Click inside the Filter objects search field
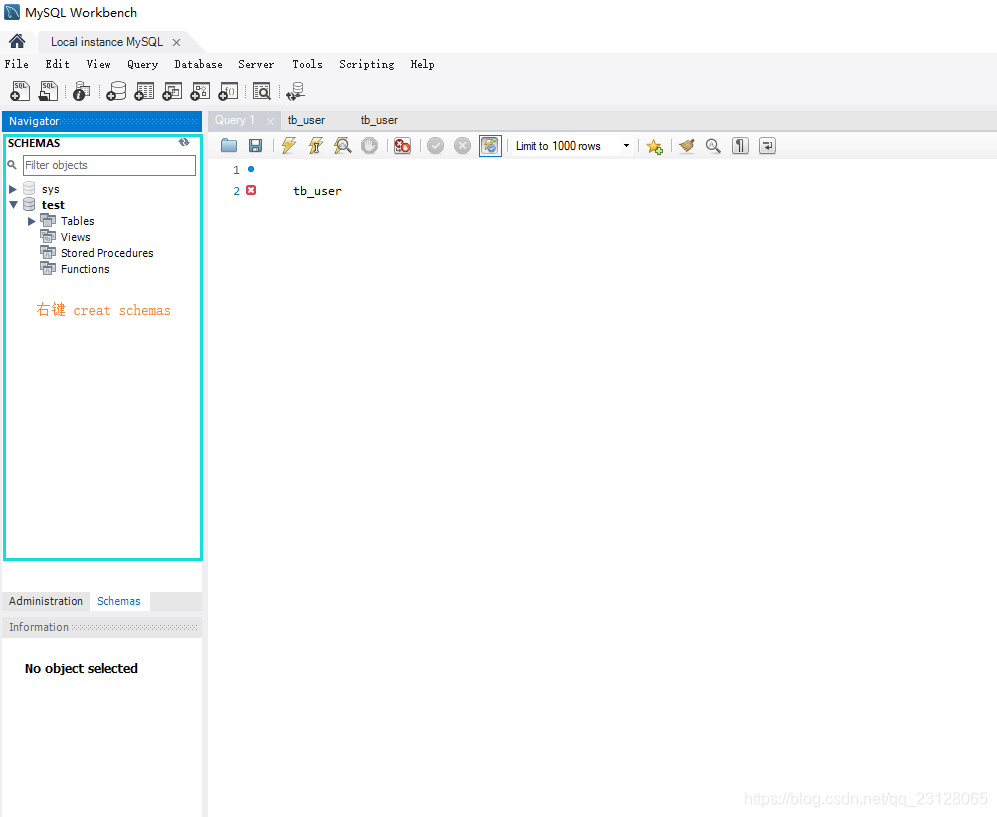 109,165
